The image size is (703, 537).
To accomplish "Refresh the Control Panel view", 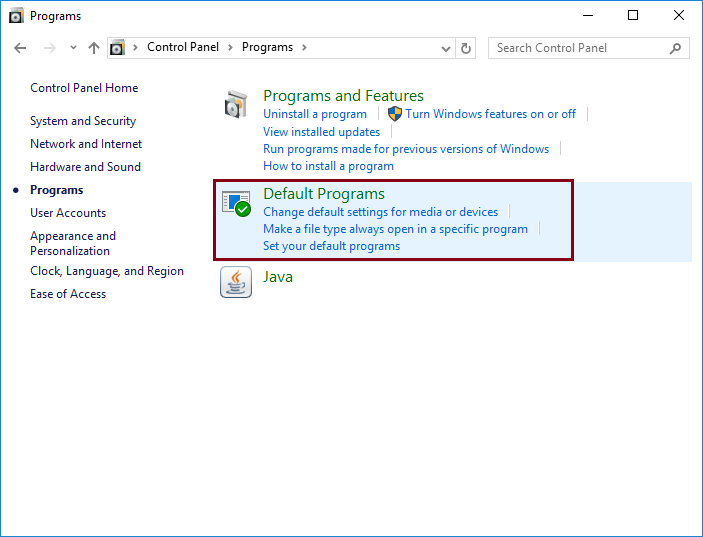I will [x=466, y=48].
